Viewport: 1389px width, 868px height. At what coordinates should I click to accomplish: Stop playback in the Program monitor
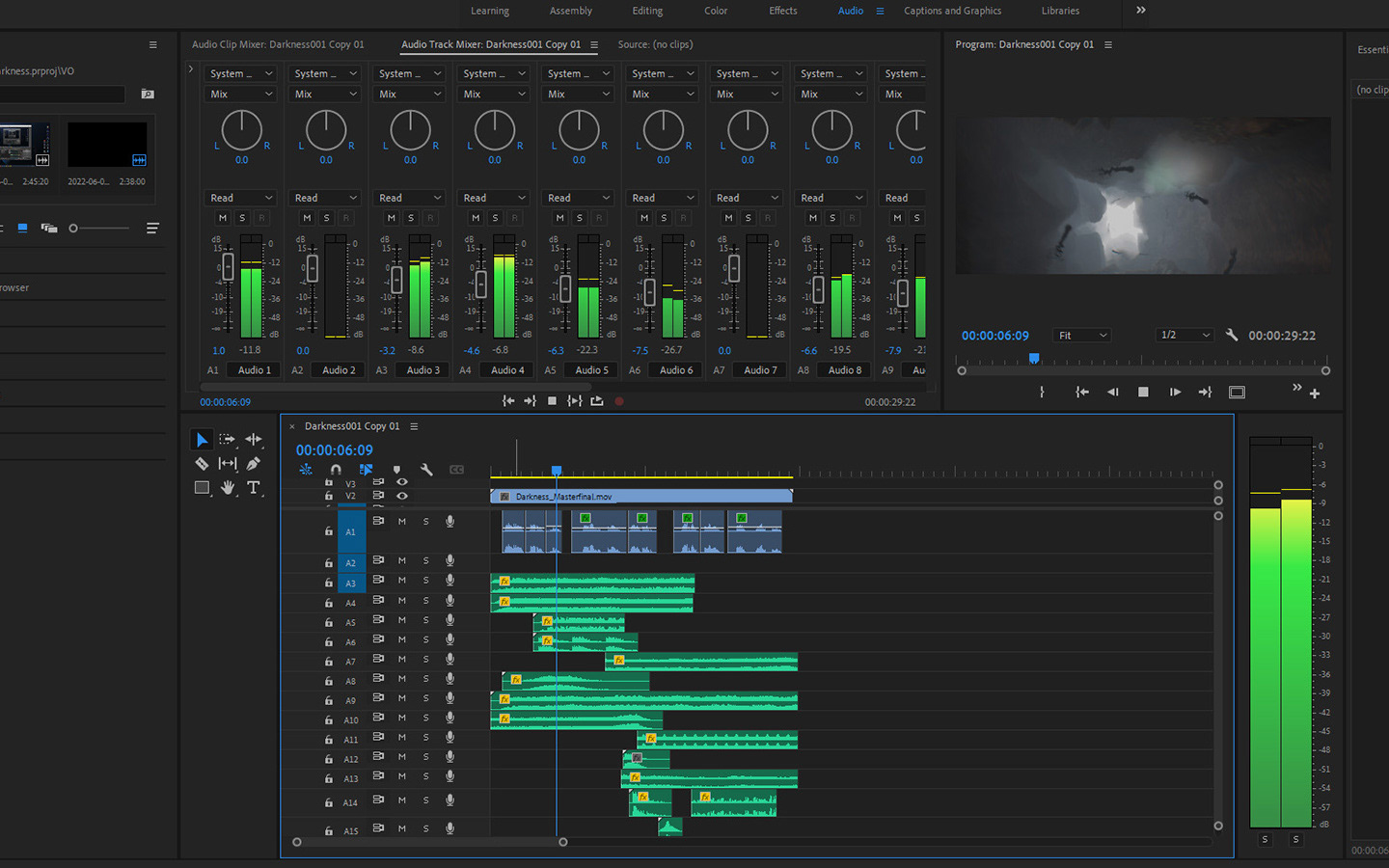pos(1143,392)
